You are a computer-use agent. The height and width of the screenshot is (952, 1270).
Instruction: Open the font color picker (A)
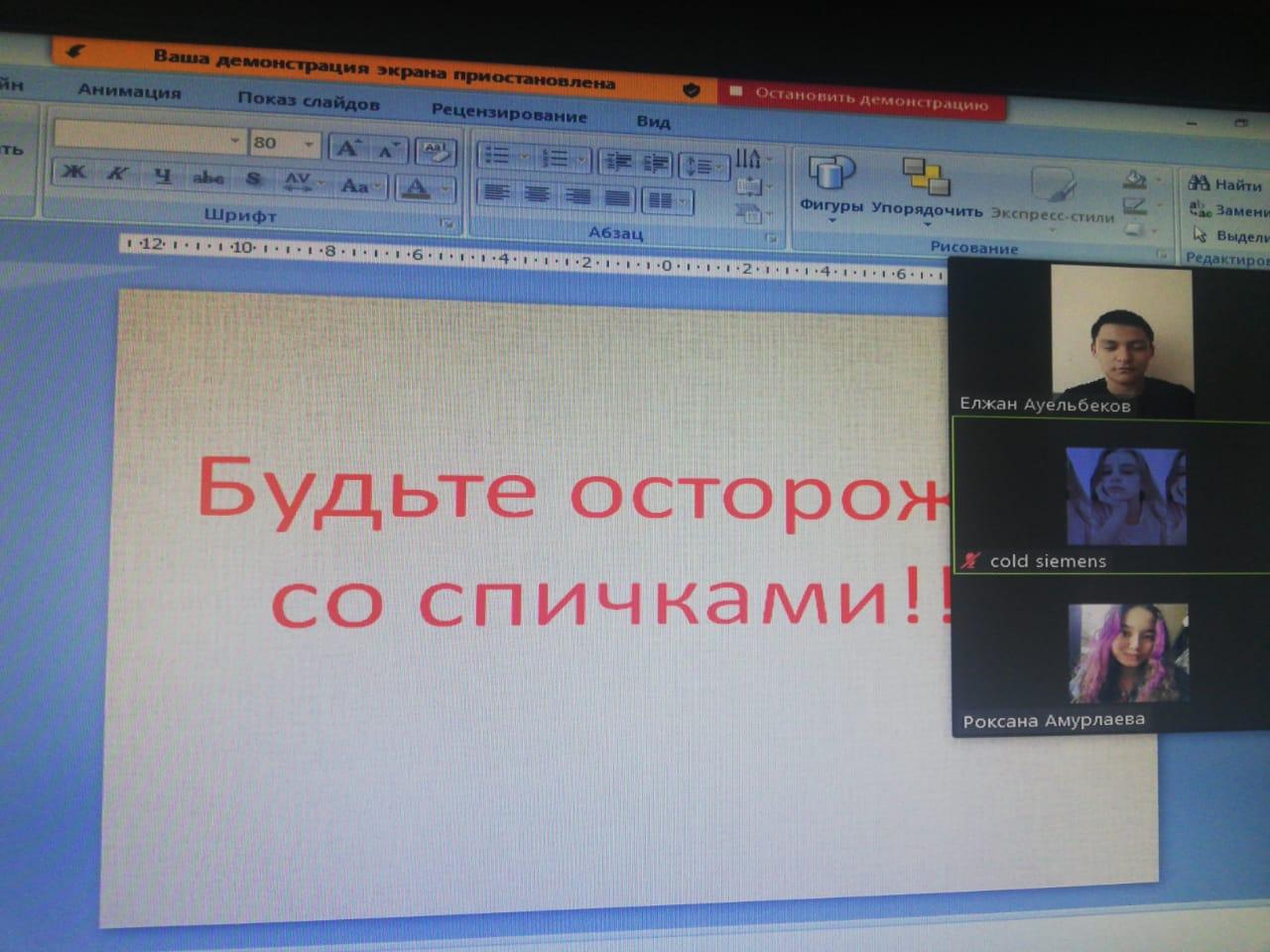tap(417, 187)
